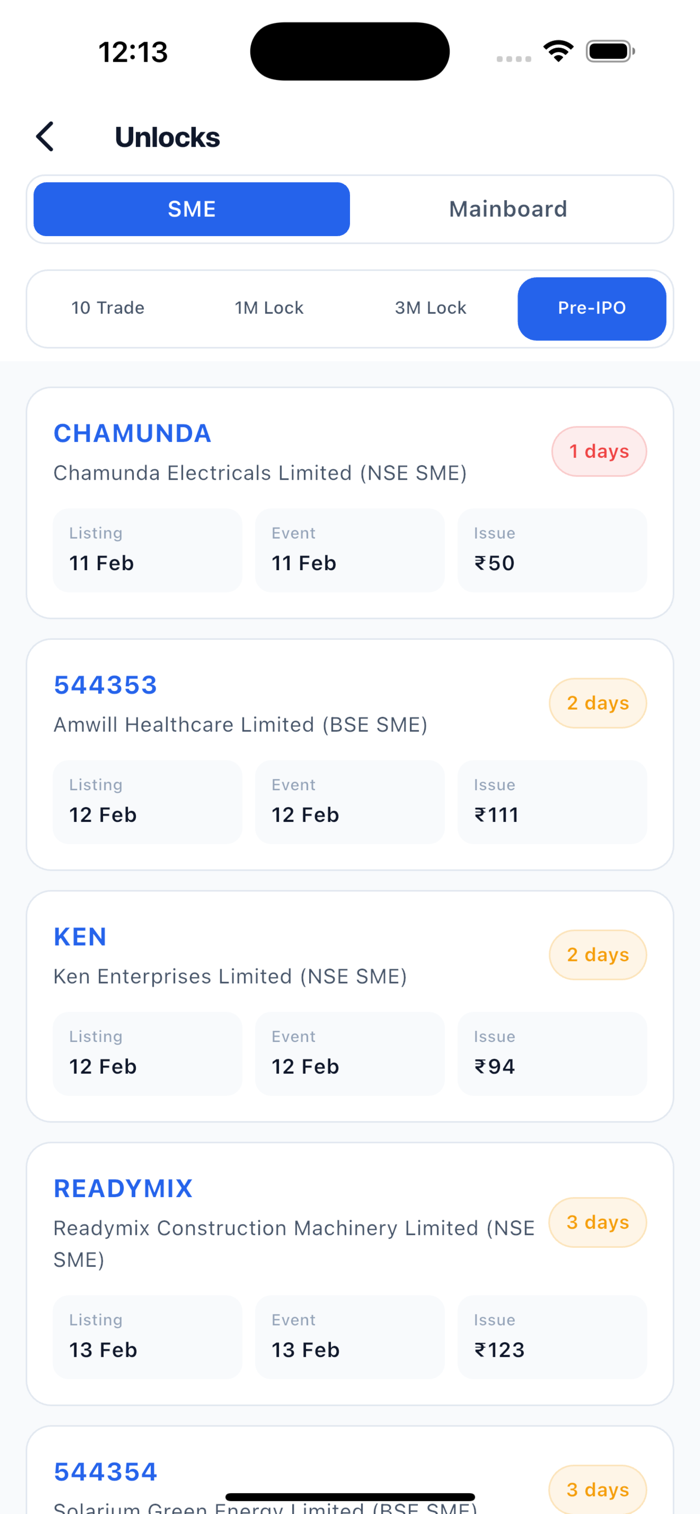Switch to the SME segment
Image resolution: width=700 pixels, height=1514 pixels.
[192, 209]
